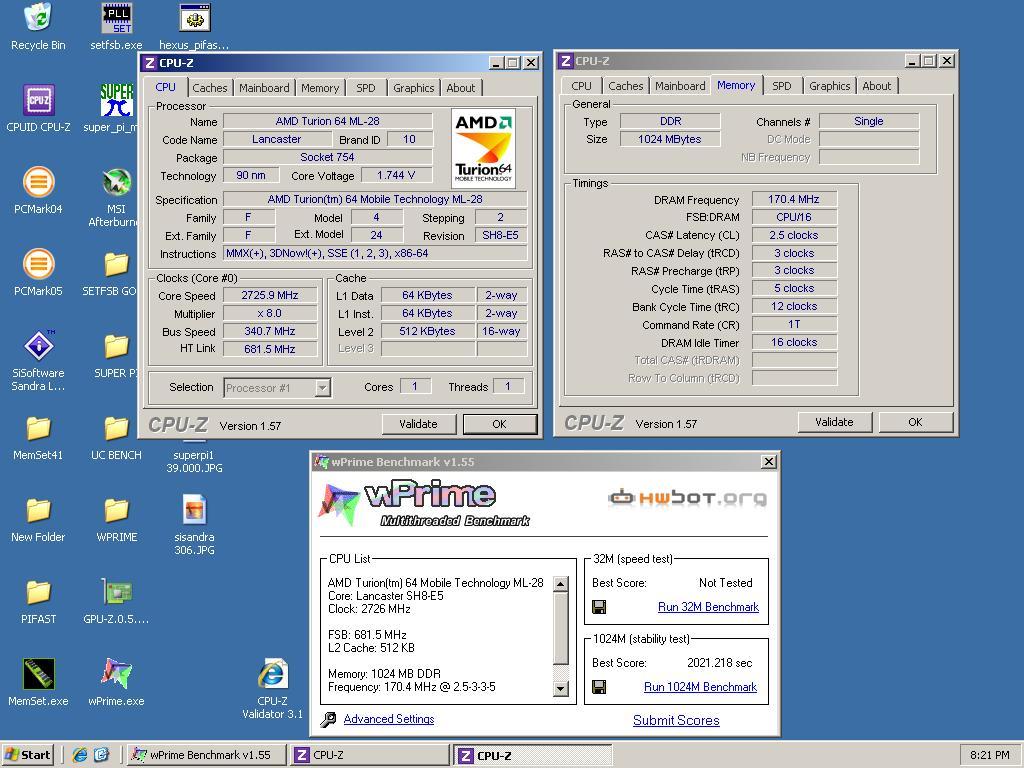The image size is (1024, 768).
Task: Open superpi1 39.000.JPG file on desktop
Action: click(x=194, y=460)
